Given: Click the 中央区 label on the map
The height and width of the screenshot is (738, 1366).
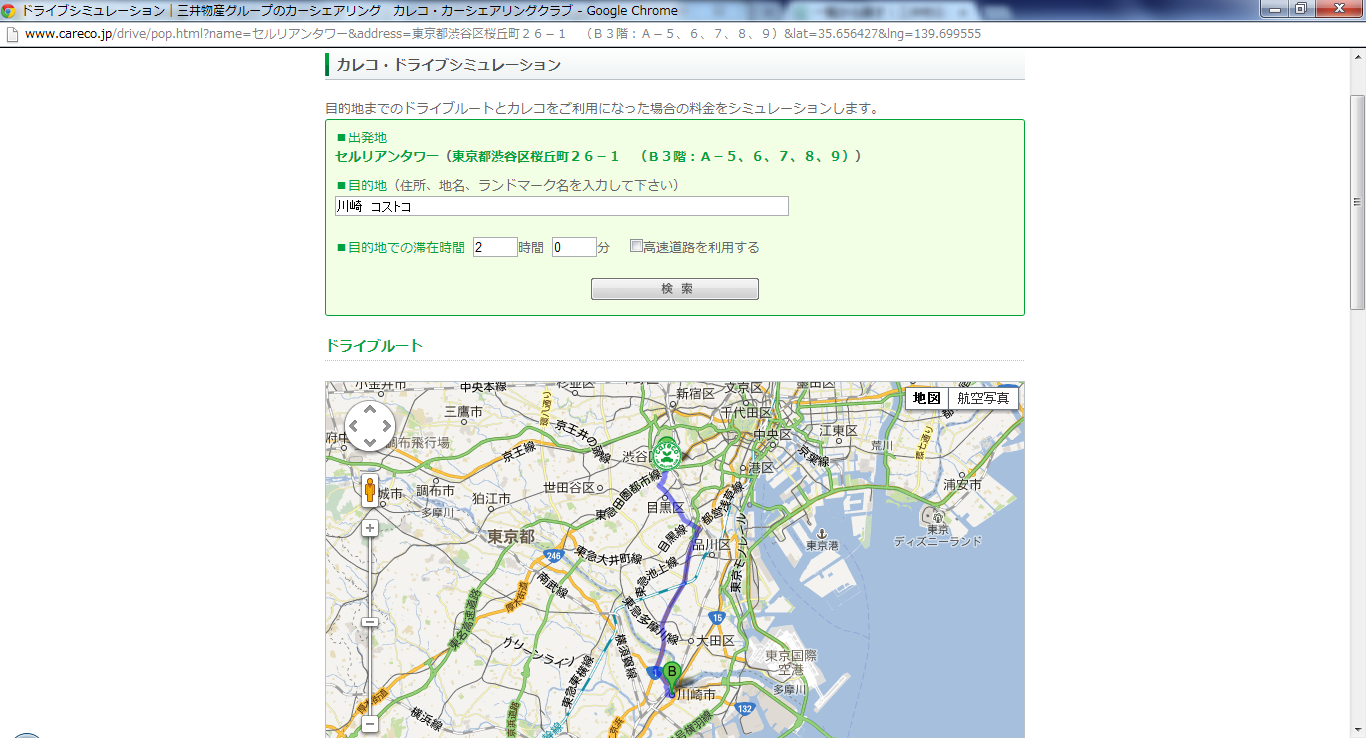Looking at the screenshot, I should (773, 435).
